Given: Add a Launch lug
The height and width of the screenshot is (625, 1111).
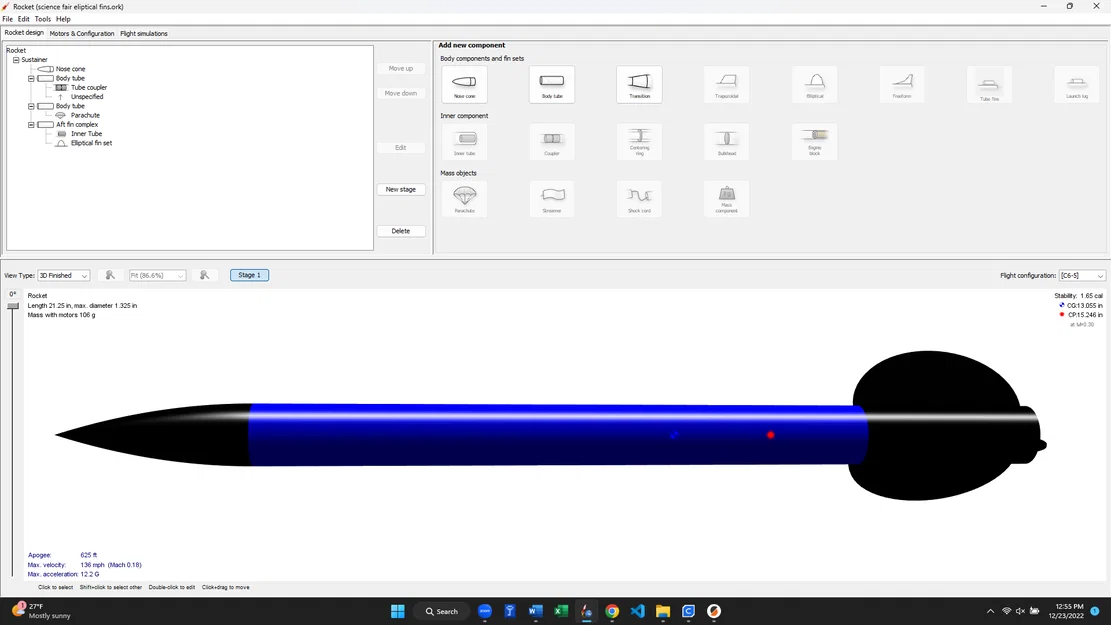Looking at the screenshot, I should tap(1076, 84).
